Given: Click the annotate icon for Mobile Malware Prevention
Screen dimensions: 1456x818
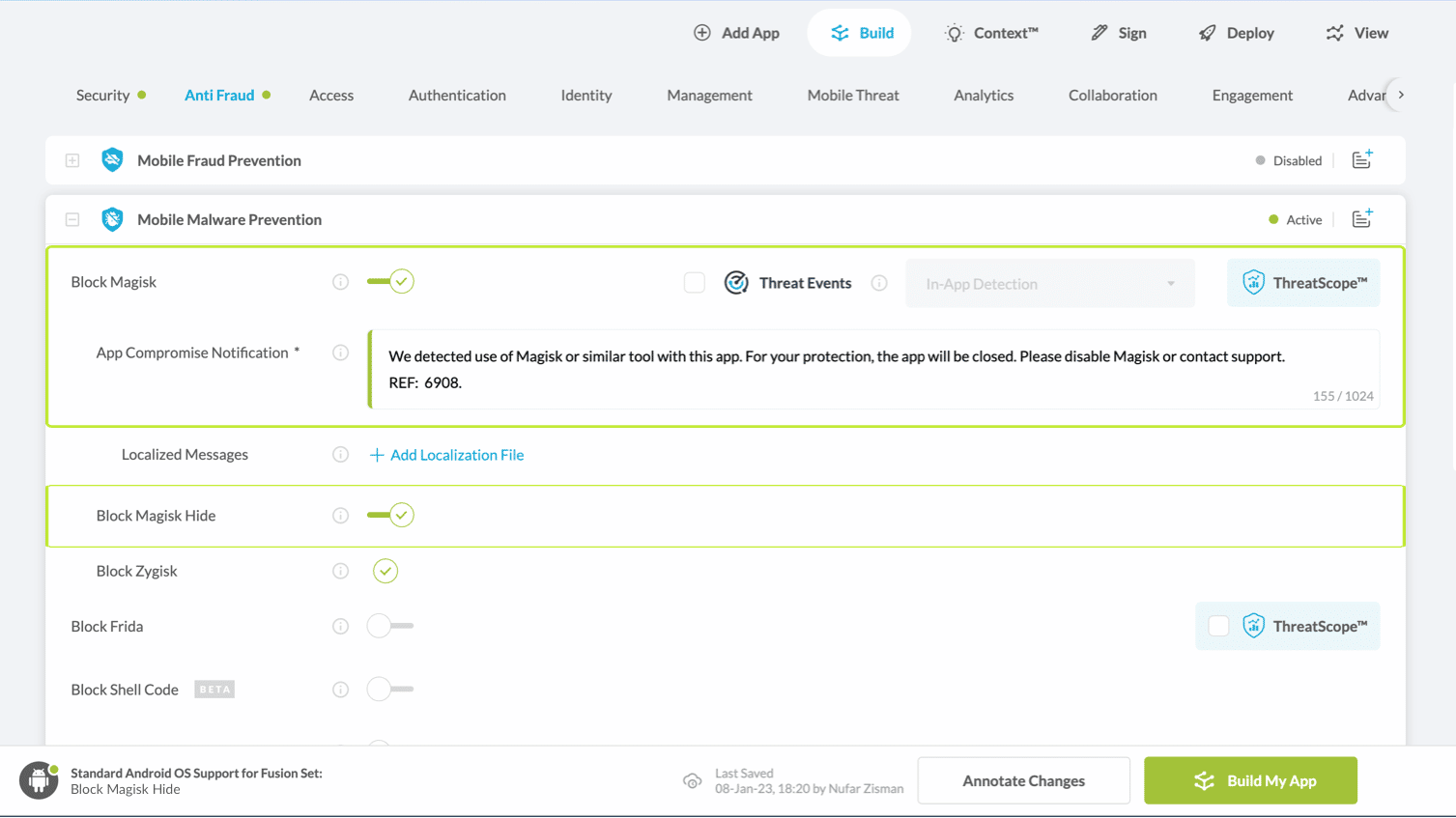Looking at the screenshot, I should (x=1361, y=219).
